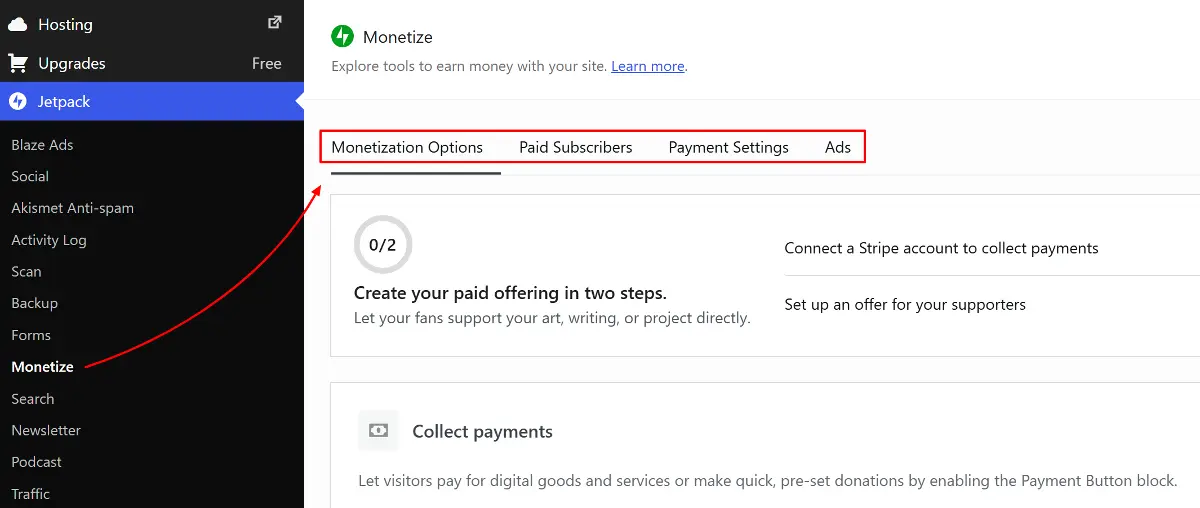Switch to Paid Subscribers tab
The image size is (1200, 508).
pyautogui.click(x=576, y=147)
